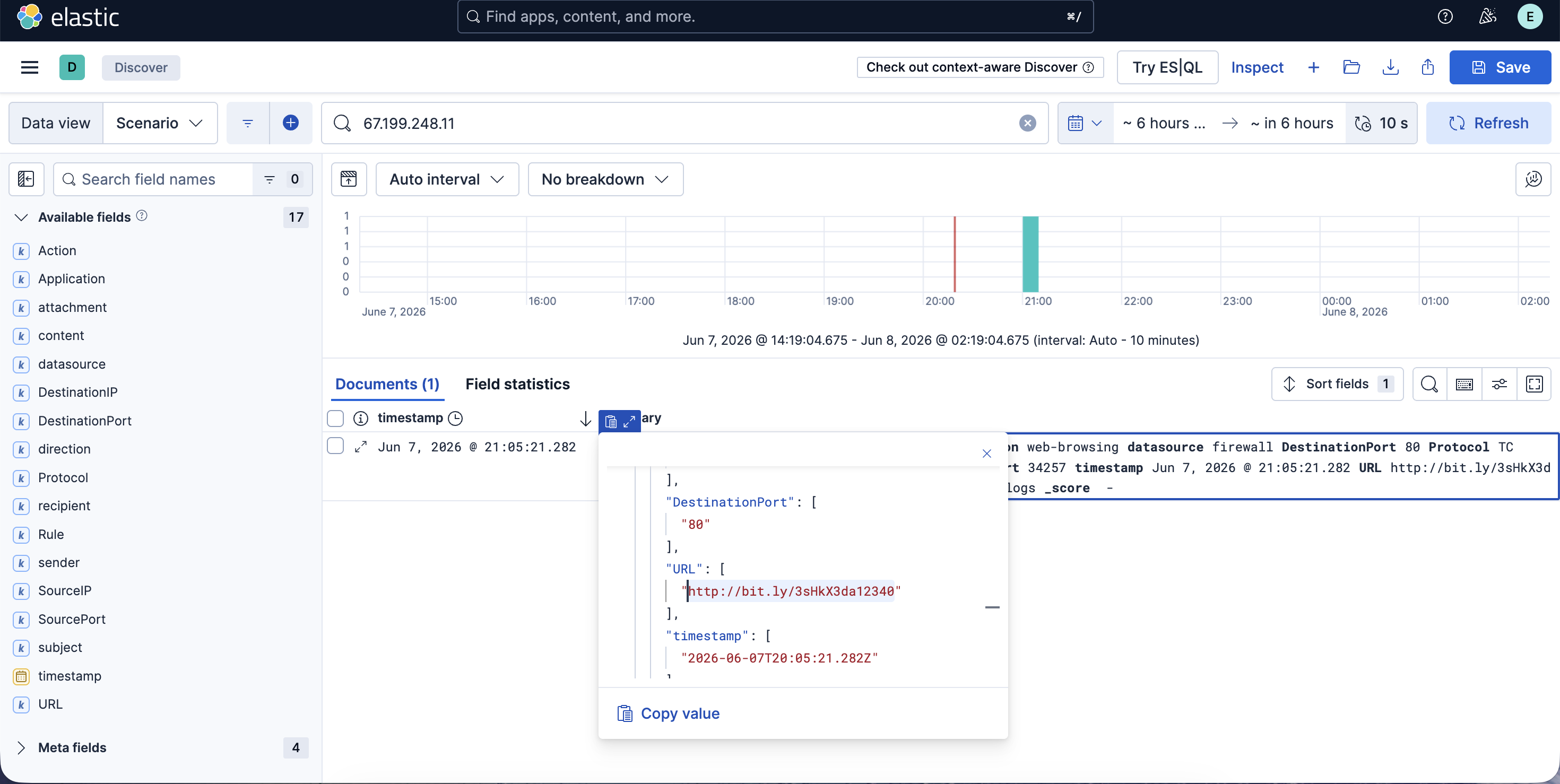The width and height of the screenshot is (1560, 784).
Task: Open the No breakdown dropdown
Action: click(x=605, y=179)
